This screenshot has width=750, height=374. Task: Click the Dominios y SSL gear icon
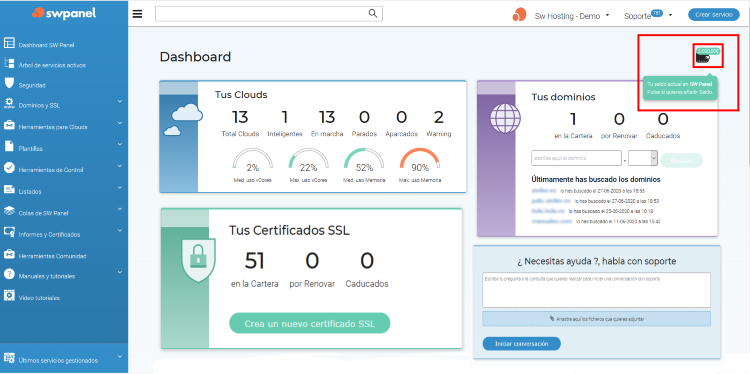click(x=9, y=104)
